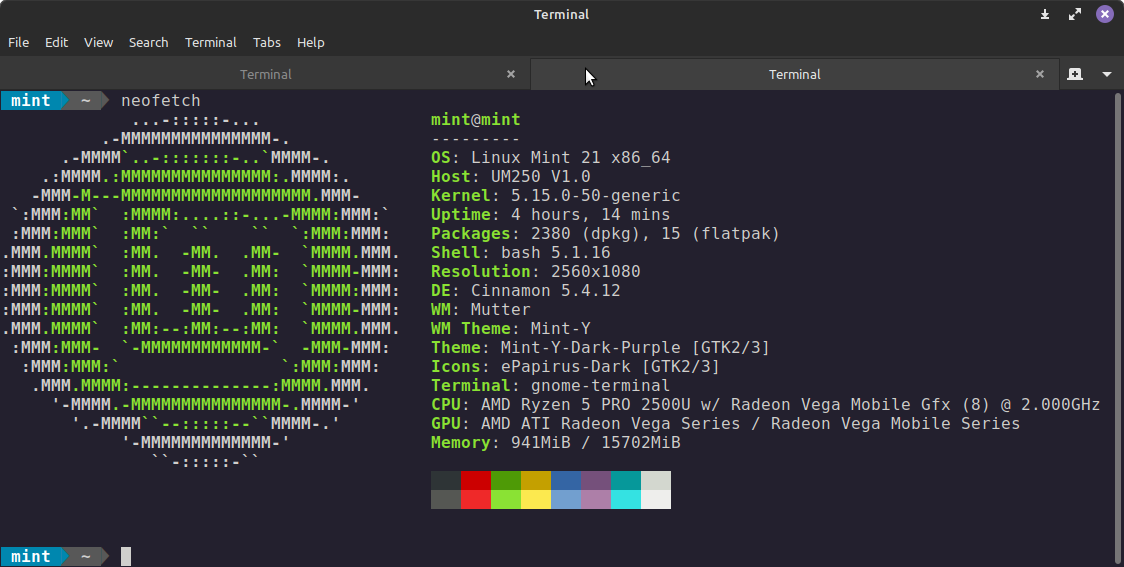1124x567 pixels.
Task: Click the maximize arrows titlebar icon
Action: pos(1075,14)
